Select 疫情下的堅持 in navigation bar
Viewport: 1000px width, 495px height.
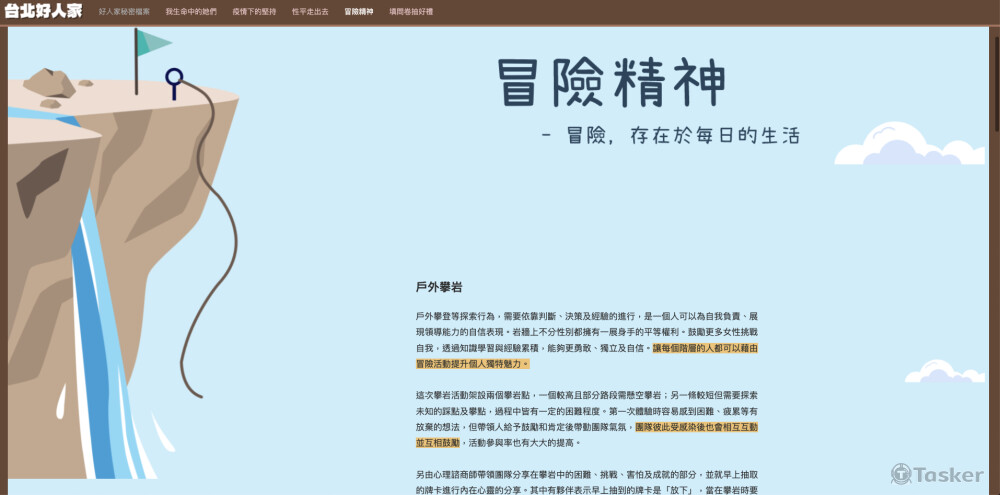pos(253,12)
